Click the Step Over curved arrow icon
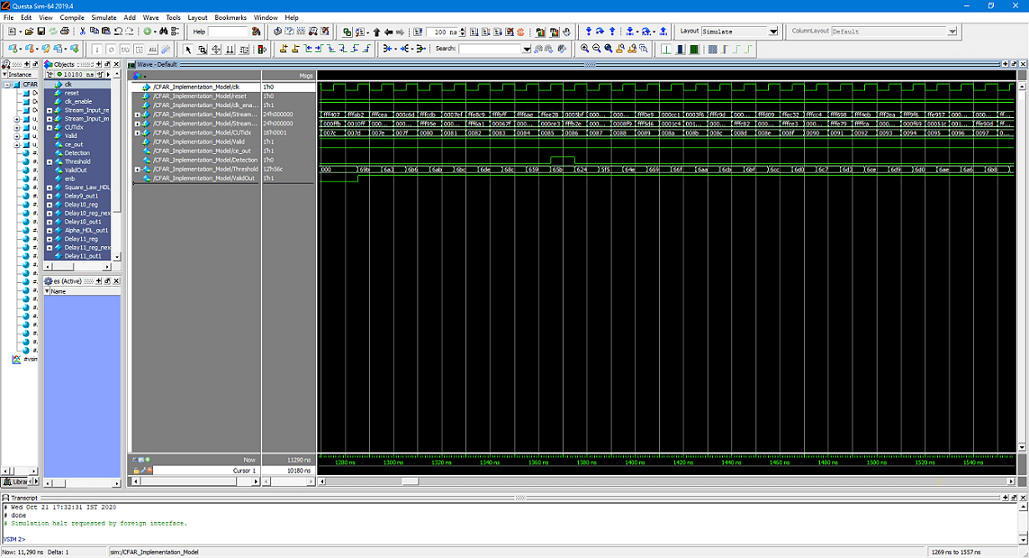 coord(600,32)
